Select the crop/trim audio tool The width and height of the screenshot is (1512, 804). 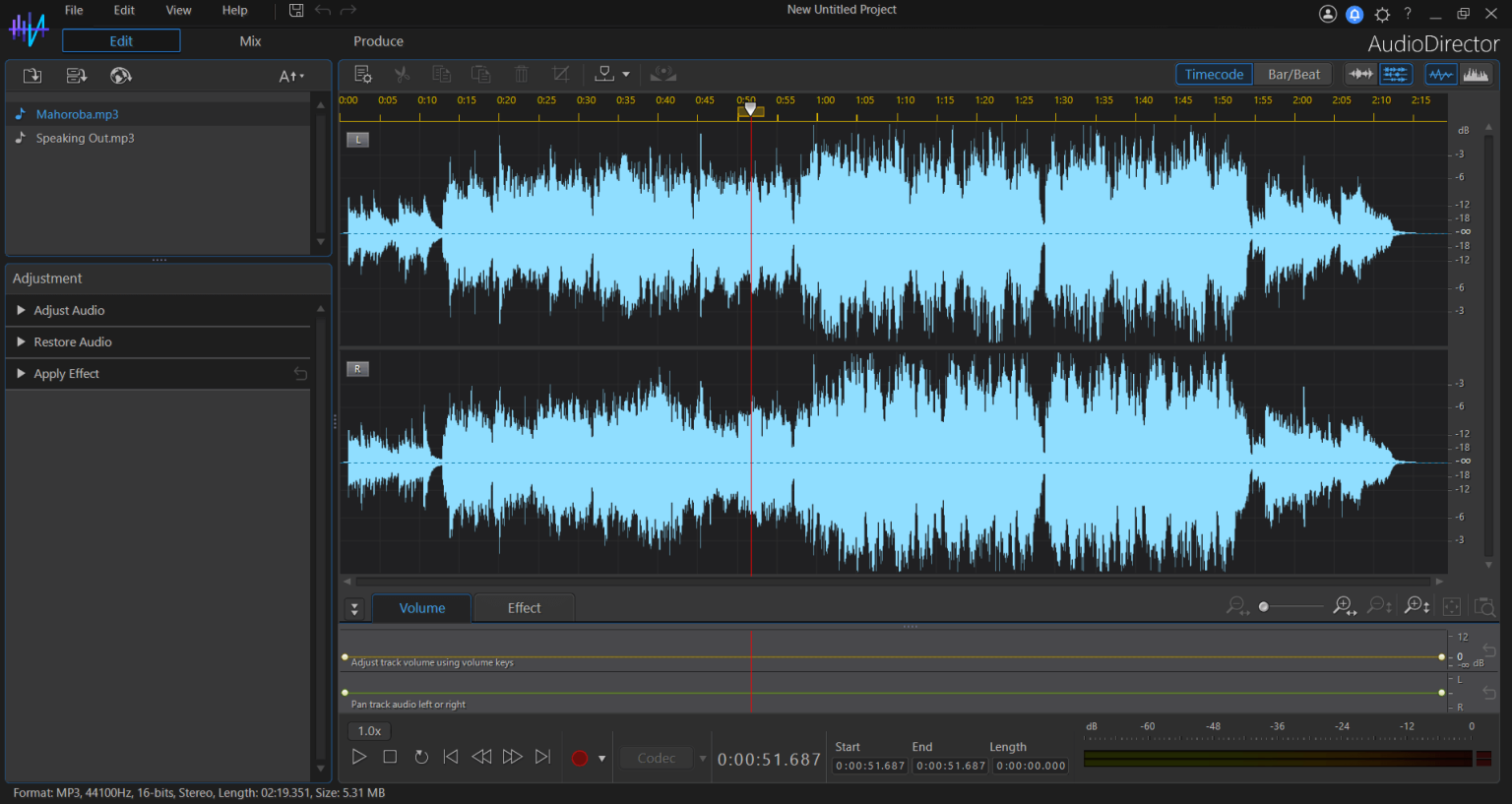pos(560,74)
